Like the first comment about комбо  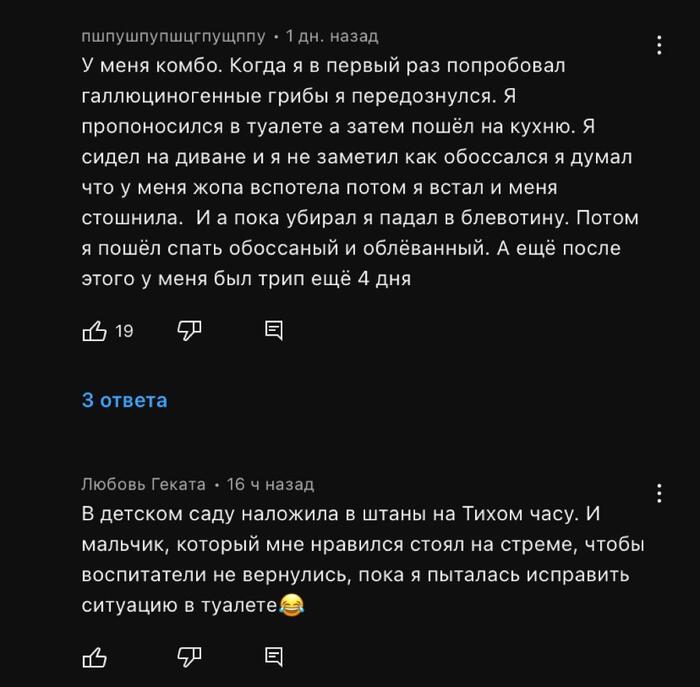[94, 330]
